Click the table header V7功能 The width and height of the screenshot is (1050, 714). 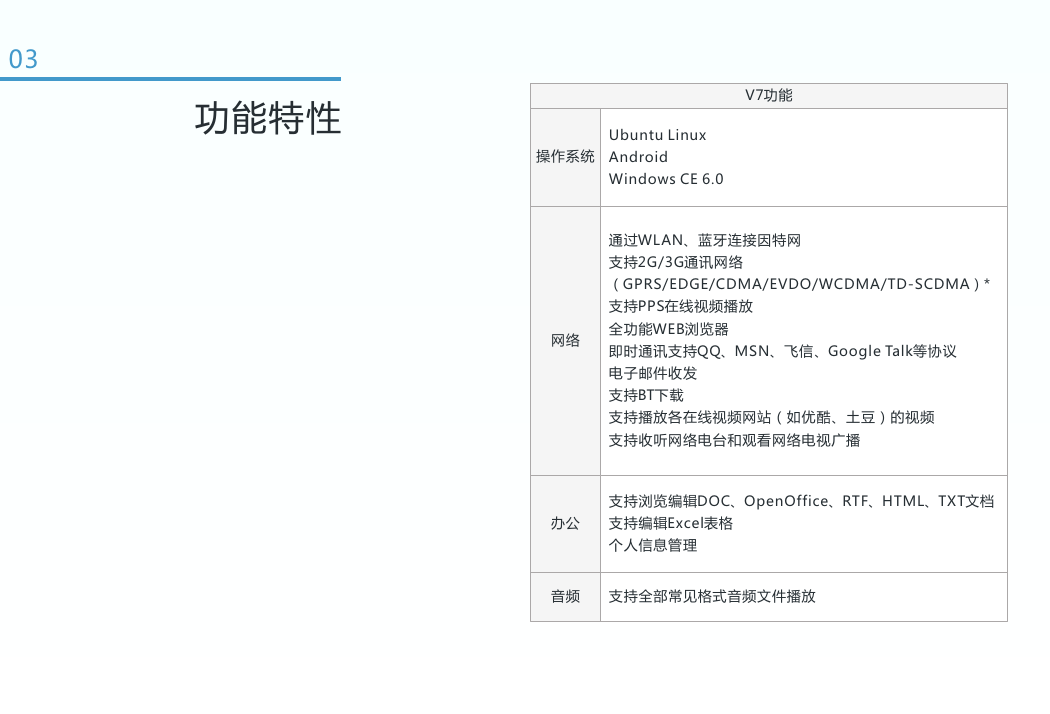pyautogui.click(x=769, y=95)
